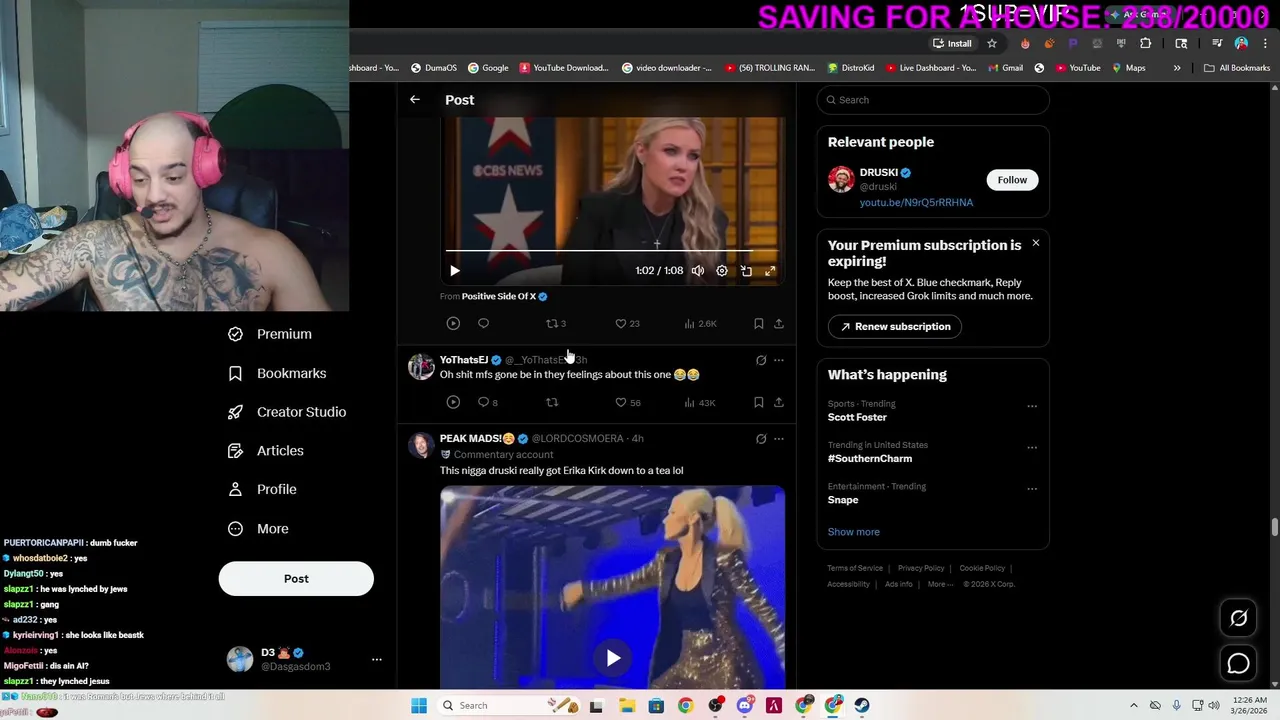Viewport: 1280px width, 720px height.
Task: Click the X search field
Action: (933, 100)
